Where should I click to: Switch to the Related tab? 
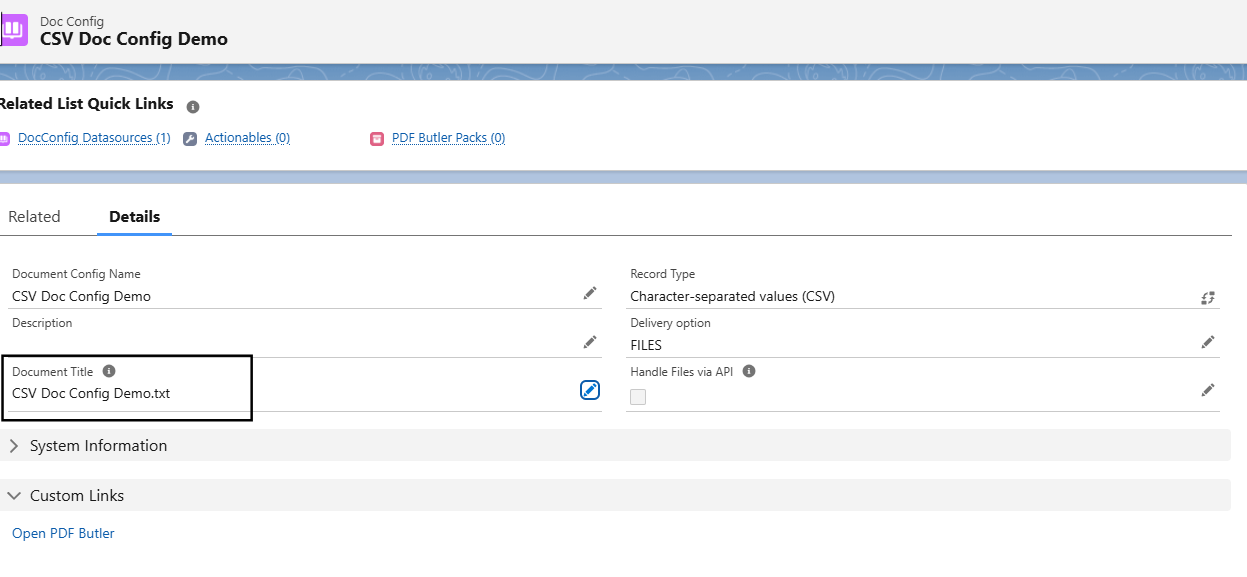tap(34, 217)
